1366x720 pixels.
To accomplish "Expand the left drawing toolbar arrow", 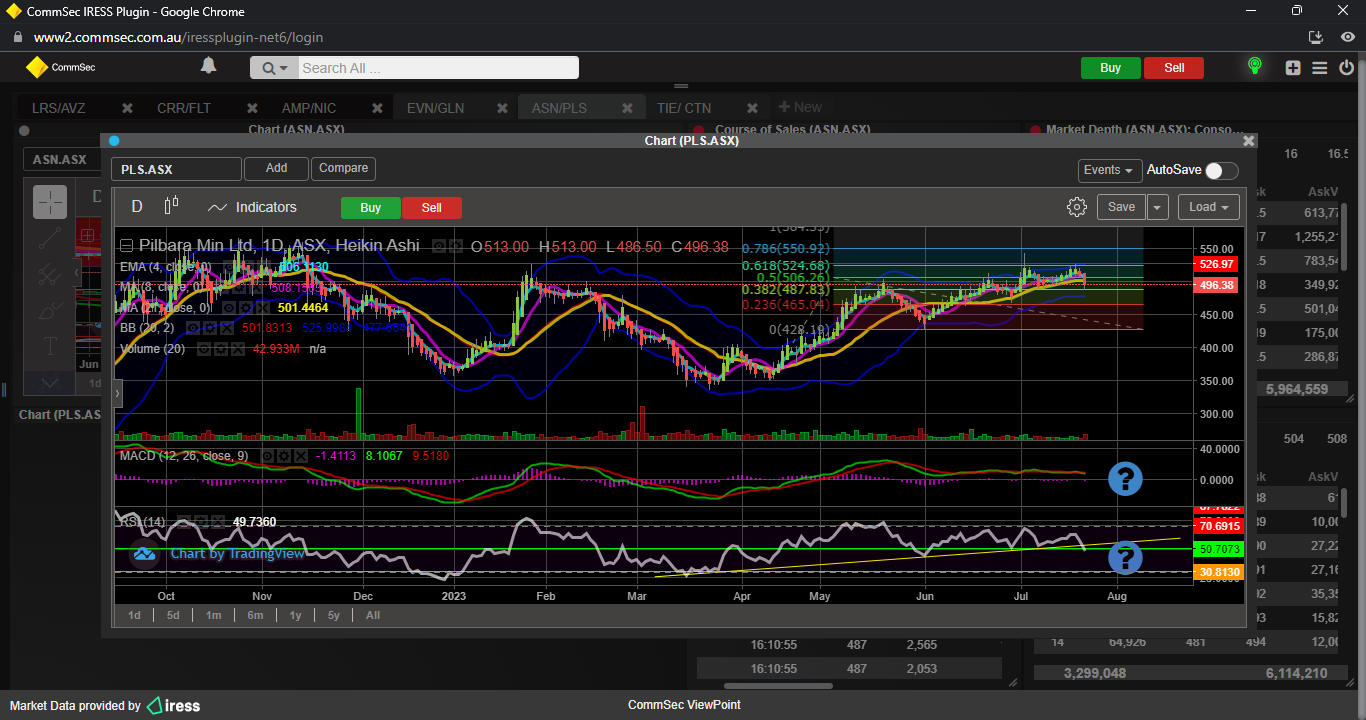I will 118,395.
